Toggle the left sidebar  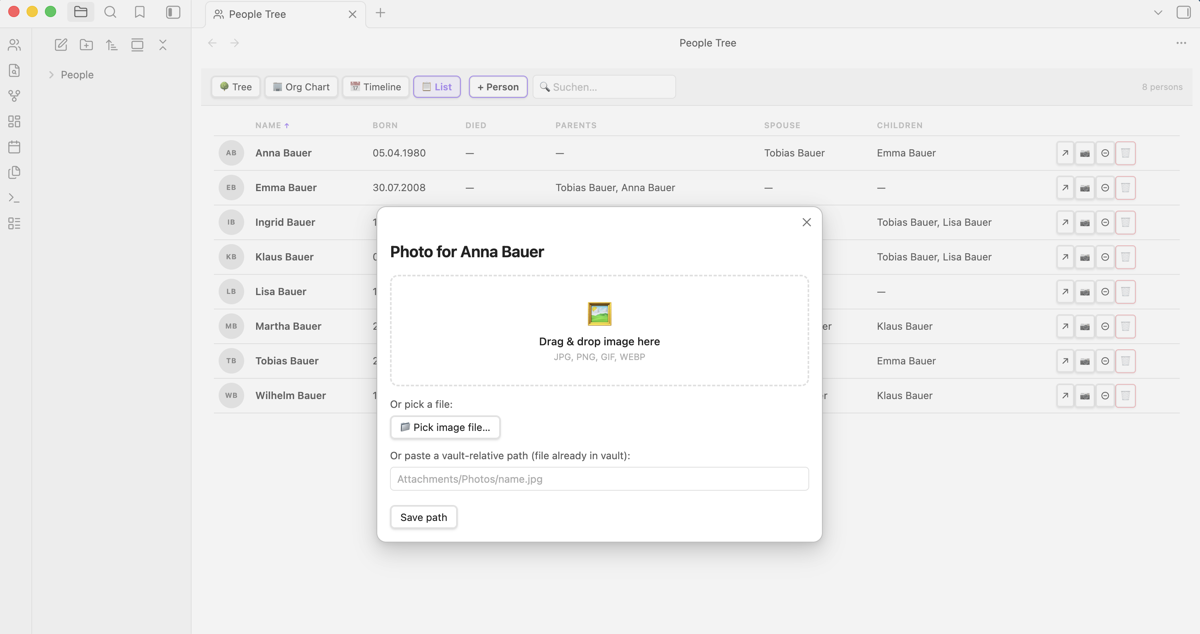pos(173,12)
